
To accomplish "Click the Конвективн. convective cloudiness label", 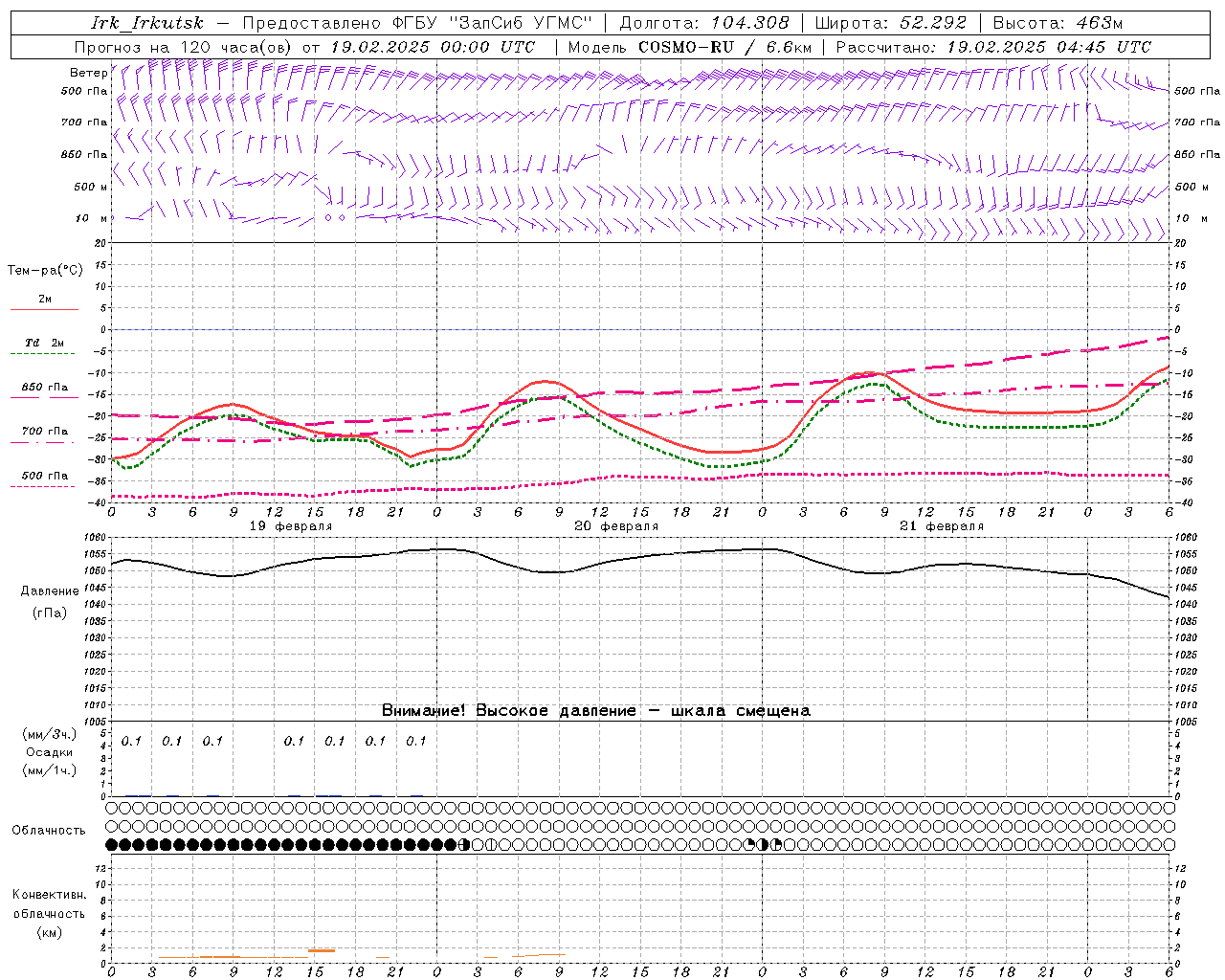I will click(49, 894).
